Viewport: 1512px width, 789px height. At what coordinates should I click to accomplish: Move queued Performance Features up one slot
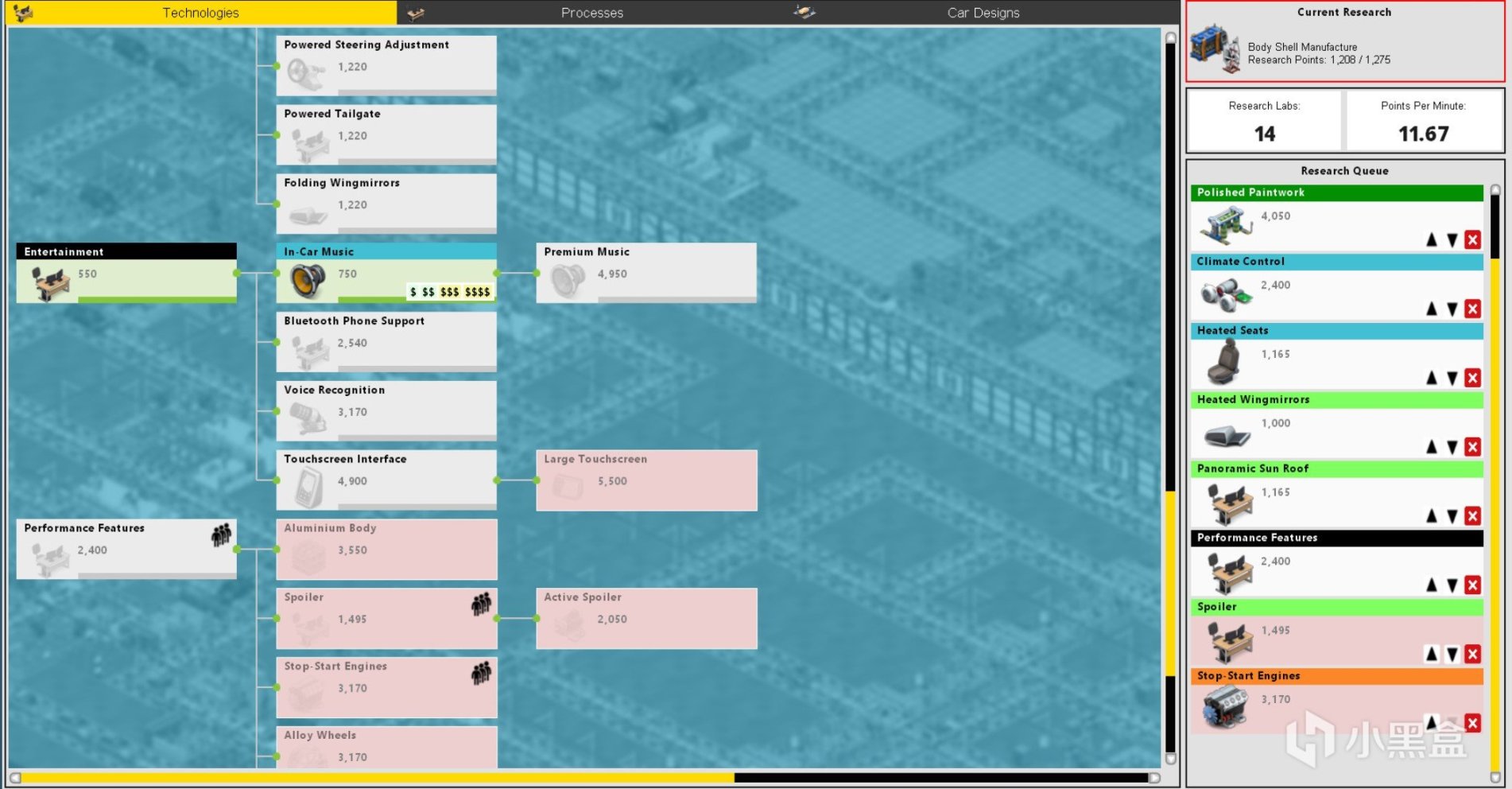pyautogui.click(x=1432, y=585)
